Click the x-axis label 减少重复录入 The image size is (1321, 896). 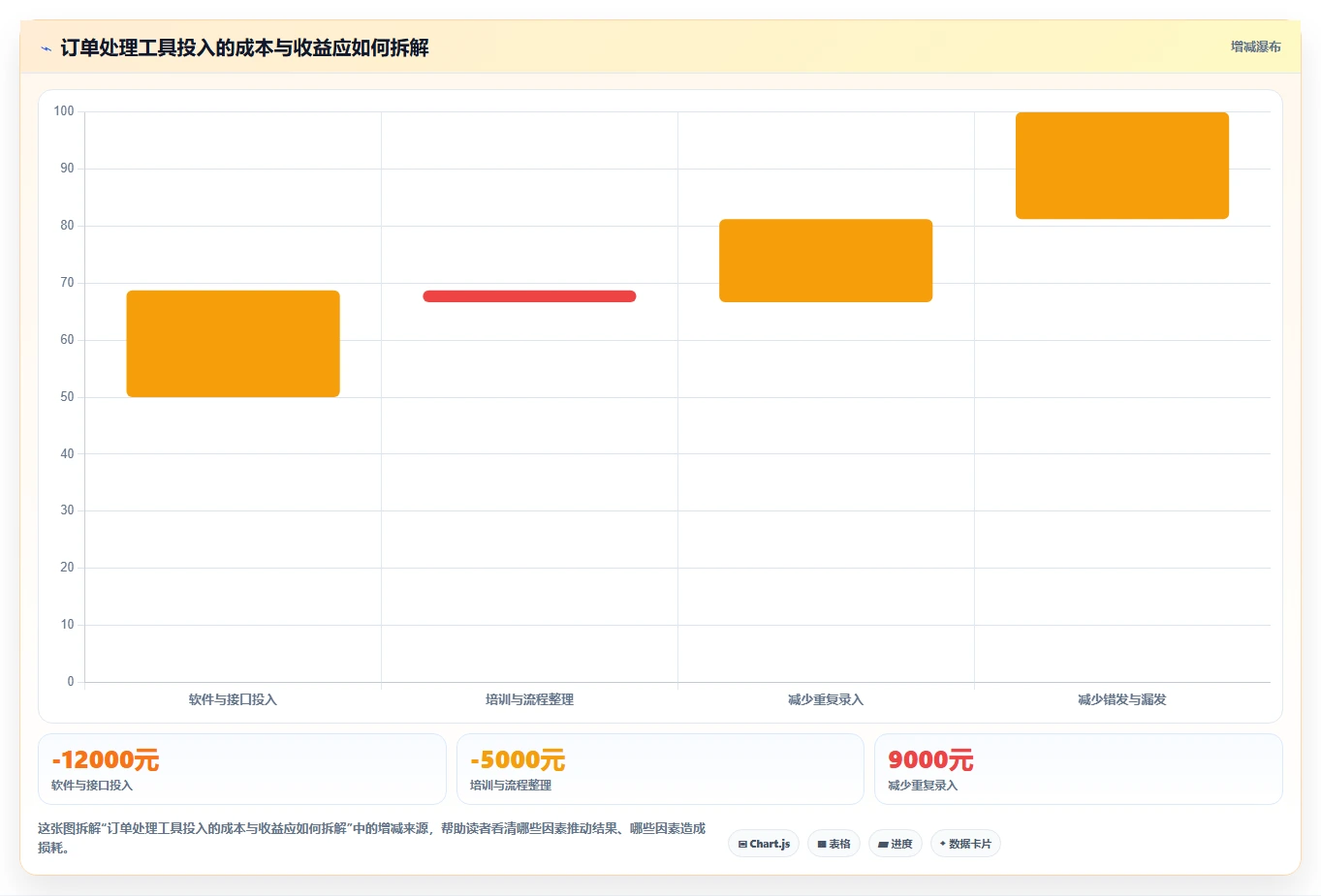826,699
